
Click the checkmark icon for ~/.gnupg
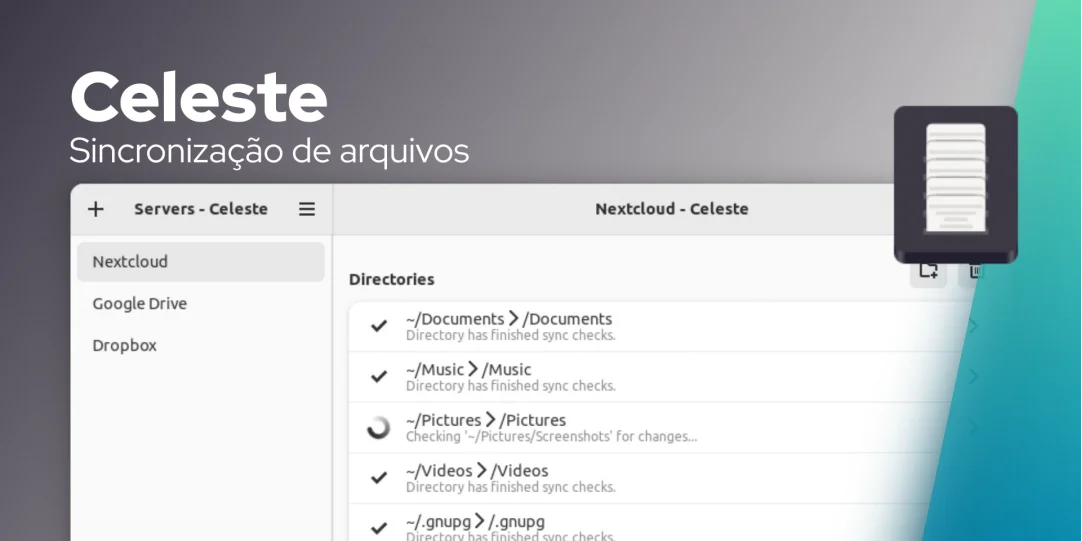379,528
